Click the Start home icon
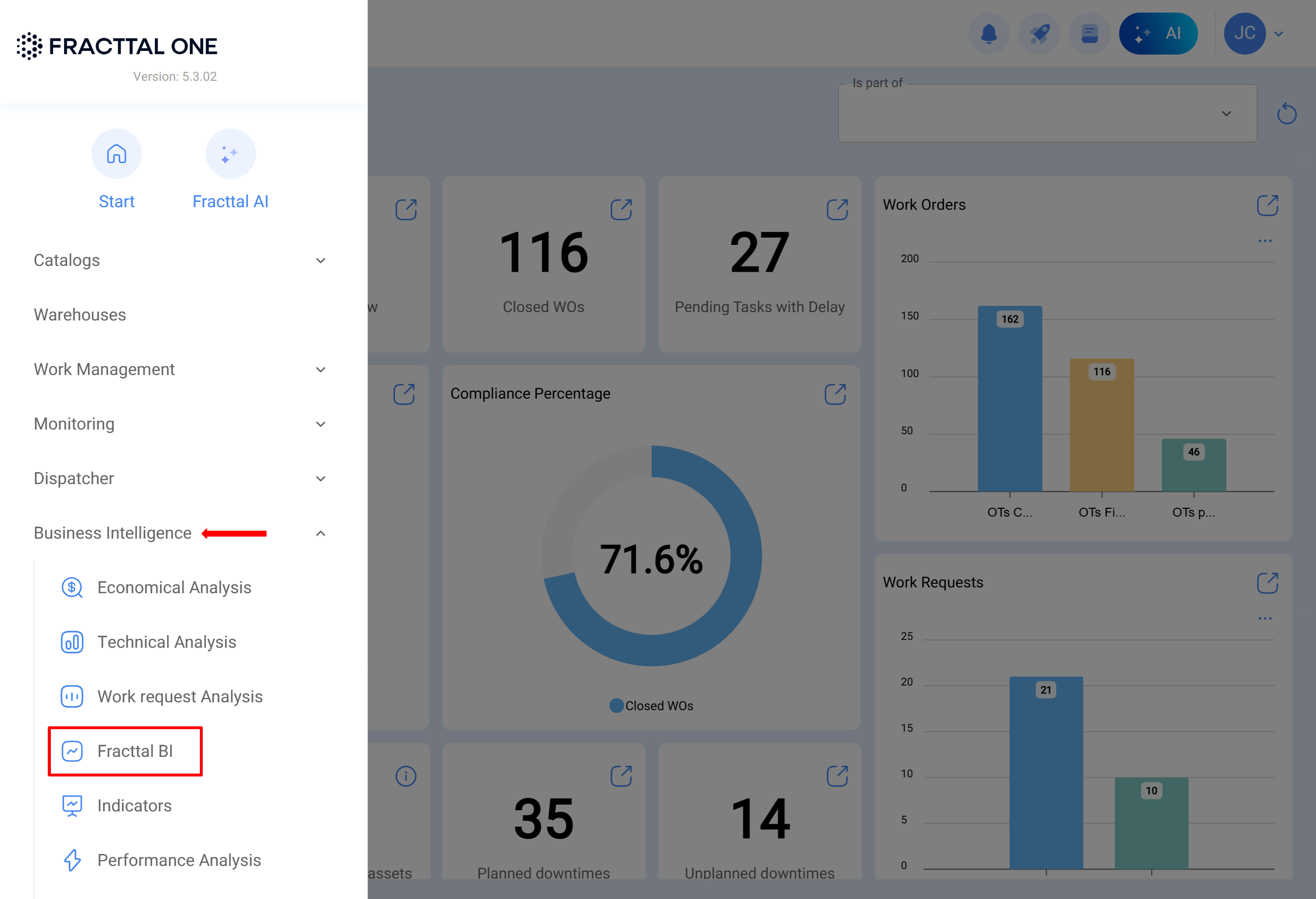Viewport: 1316px width, 899px height. click(116, 154)
